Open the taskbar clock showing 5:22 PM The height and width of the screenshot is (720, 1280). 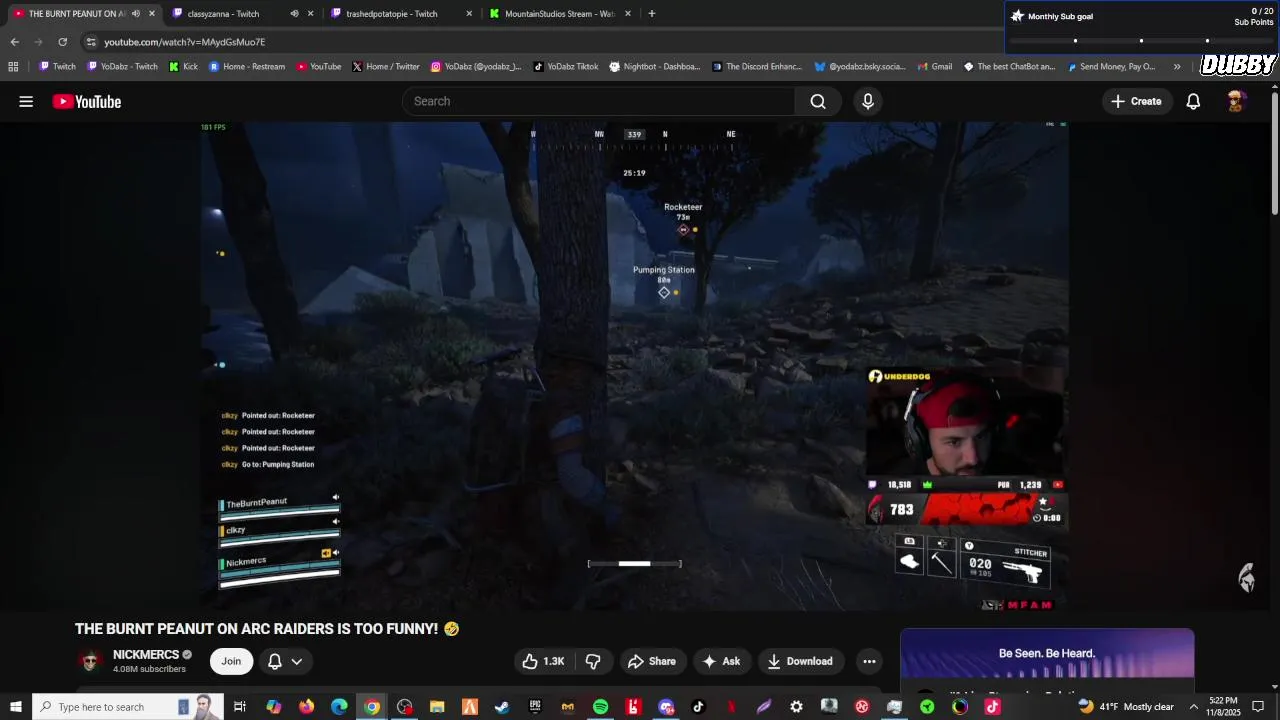point(1223,707)
